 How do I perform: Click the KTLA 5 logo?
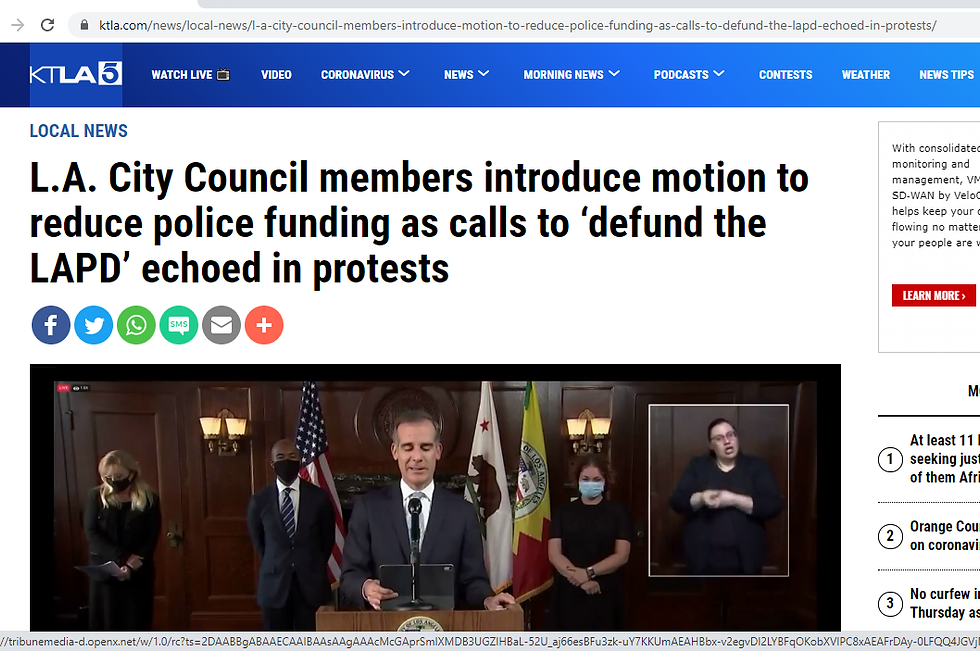tap(76, 74)
